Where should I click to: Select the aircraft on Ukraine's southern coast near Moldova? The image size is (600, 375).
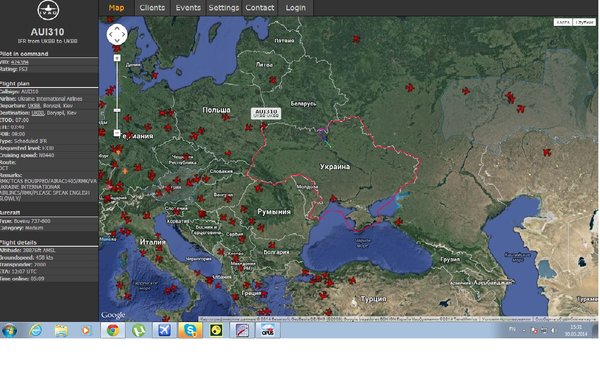[x=334, y=198]
